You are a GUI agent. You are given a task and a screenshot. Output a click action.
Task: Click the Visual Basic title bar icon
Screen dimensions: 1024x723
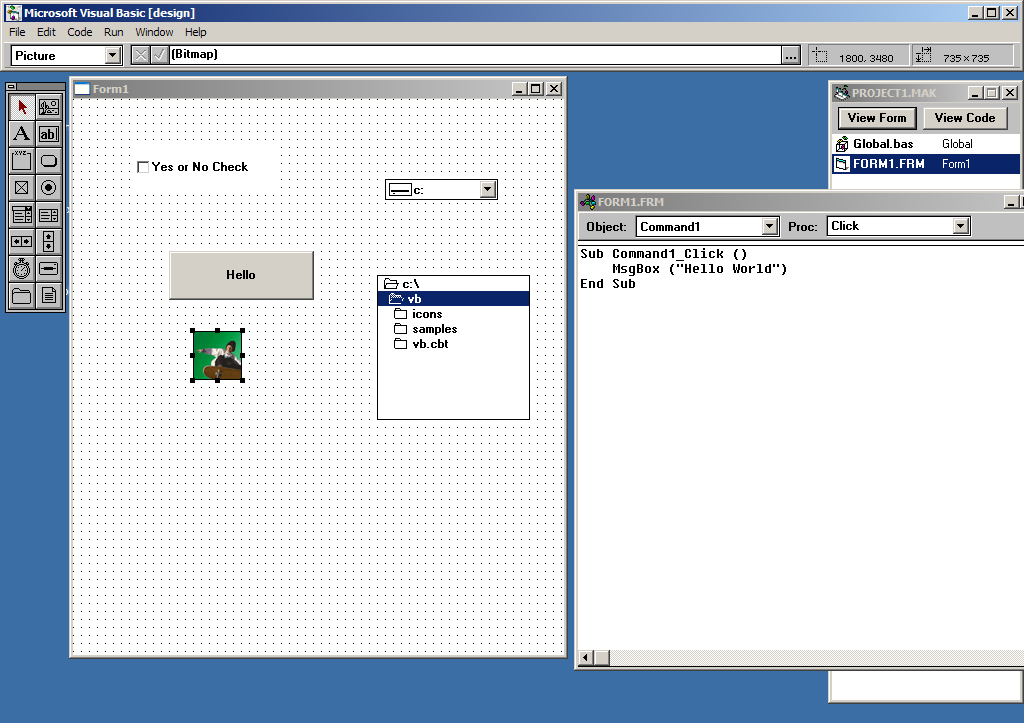[13, 12]
